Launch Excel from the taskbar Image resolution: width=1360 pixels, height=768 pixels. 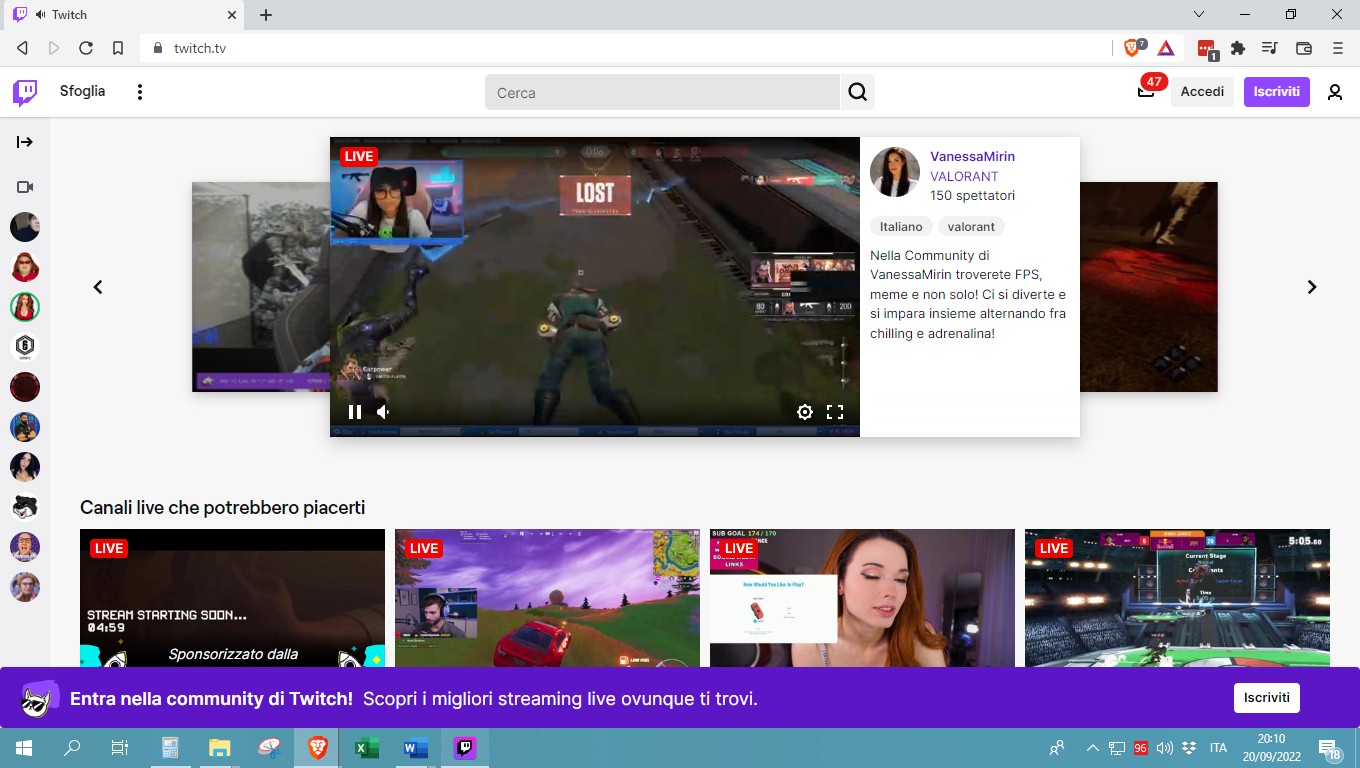point(367,748)
